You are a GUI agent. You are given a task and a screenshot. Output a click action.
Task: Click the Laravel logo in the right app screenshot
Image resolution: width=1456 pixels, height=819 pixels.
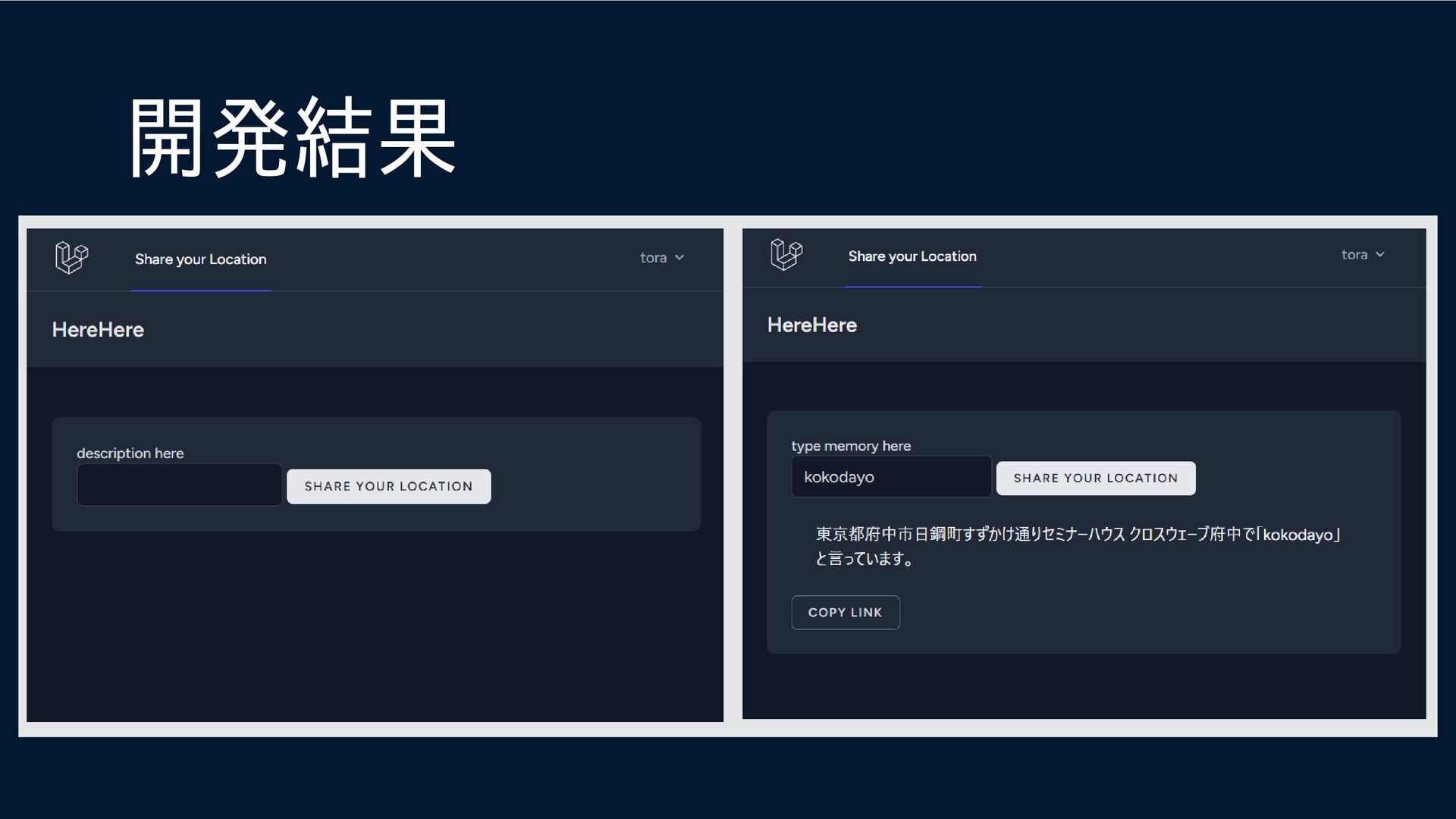click(786, 254)
